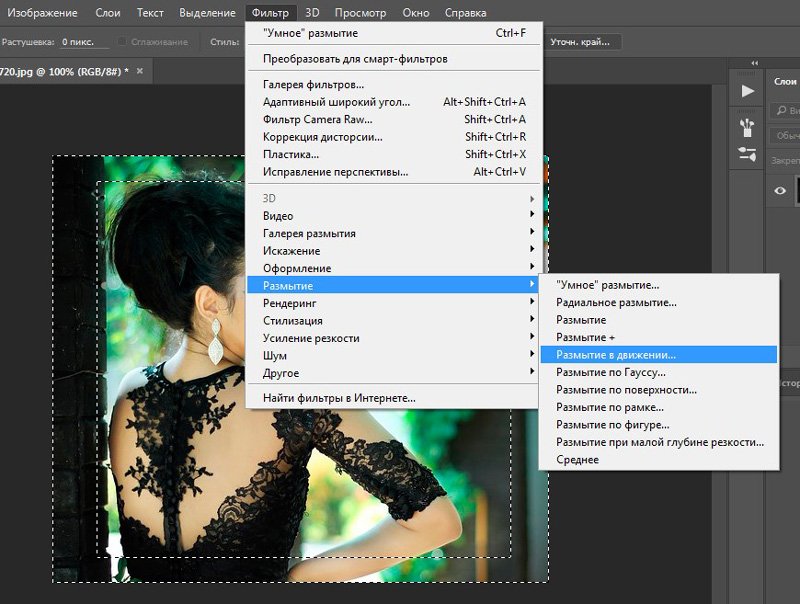Image resolution: width=800 pixels, height=604 pixels.
Task: Hide the layer using the eye icon
Action: (782, 190)
